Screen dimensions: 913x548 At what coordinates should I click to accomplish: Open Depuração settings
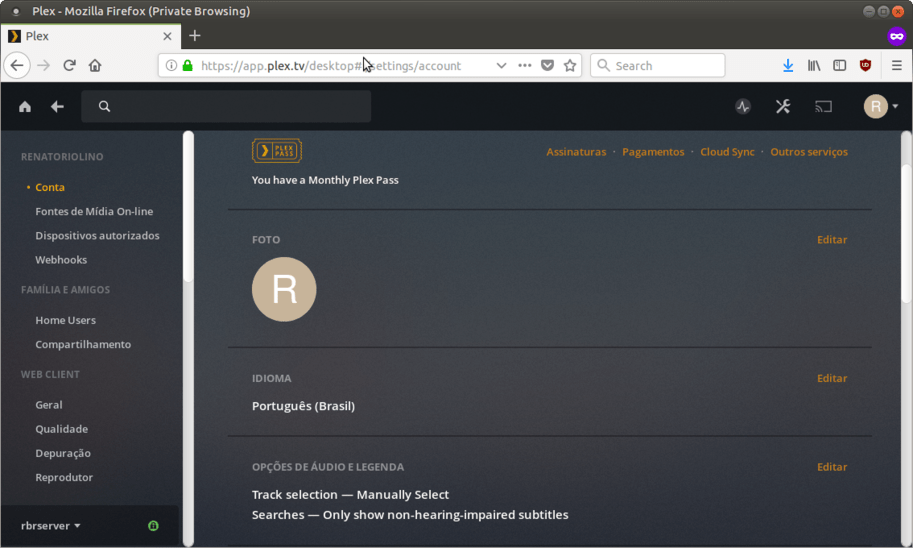(63, 454)
